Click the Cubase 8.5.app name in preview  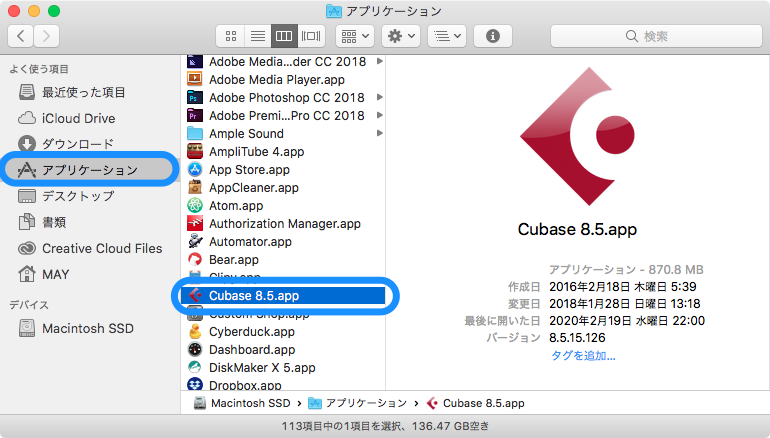tap(578, 229)
